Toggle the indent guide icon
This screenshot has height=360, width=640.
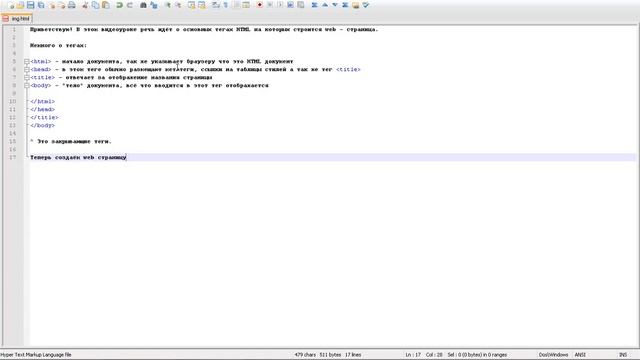236,5
